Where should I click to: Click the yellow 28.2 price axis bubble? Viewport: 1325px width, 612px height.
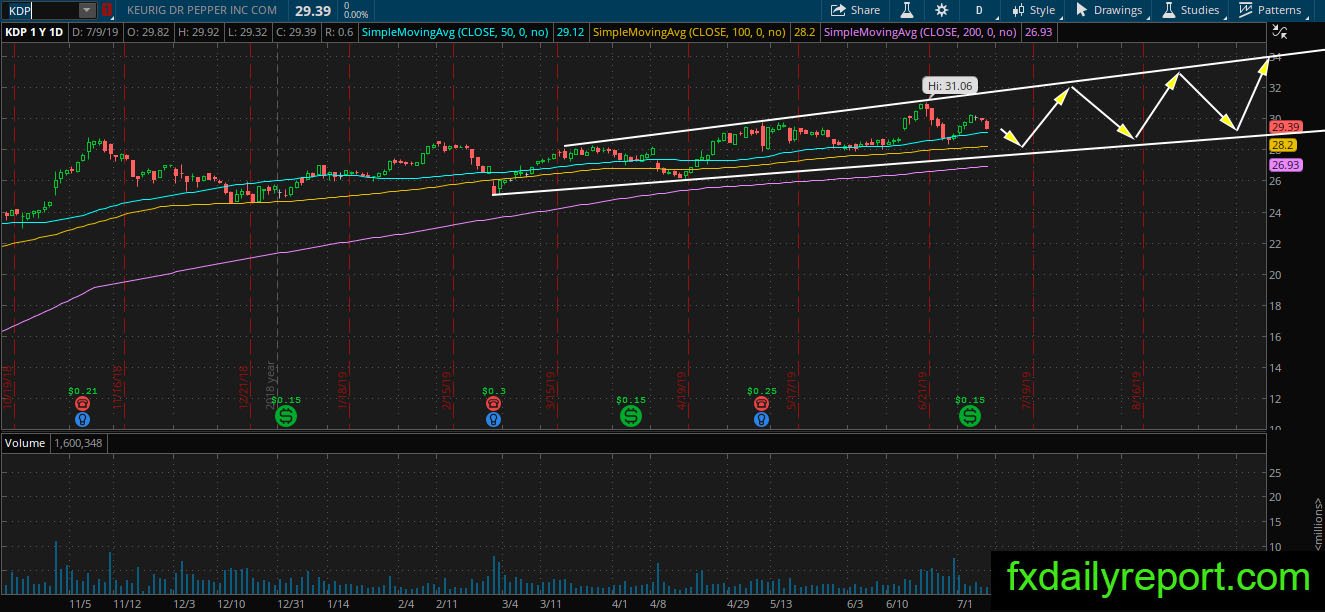1283,145
